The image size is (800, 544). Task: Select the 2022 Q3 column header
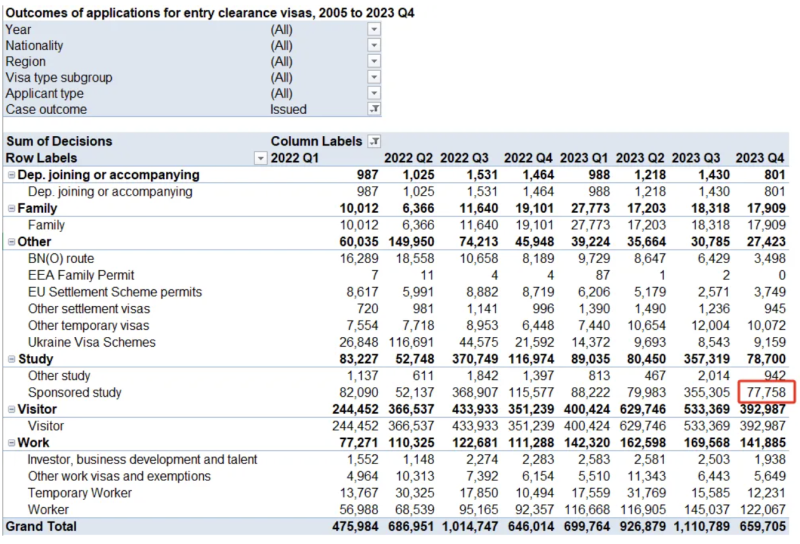pyautogui.click(x=464, y=158)
